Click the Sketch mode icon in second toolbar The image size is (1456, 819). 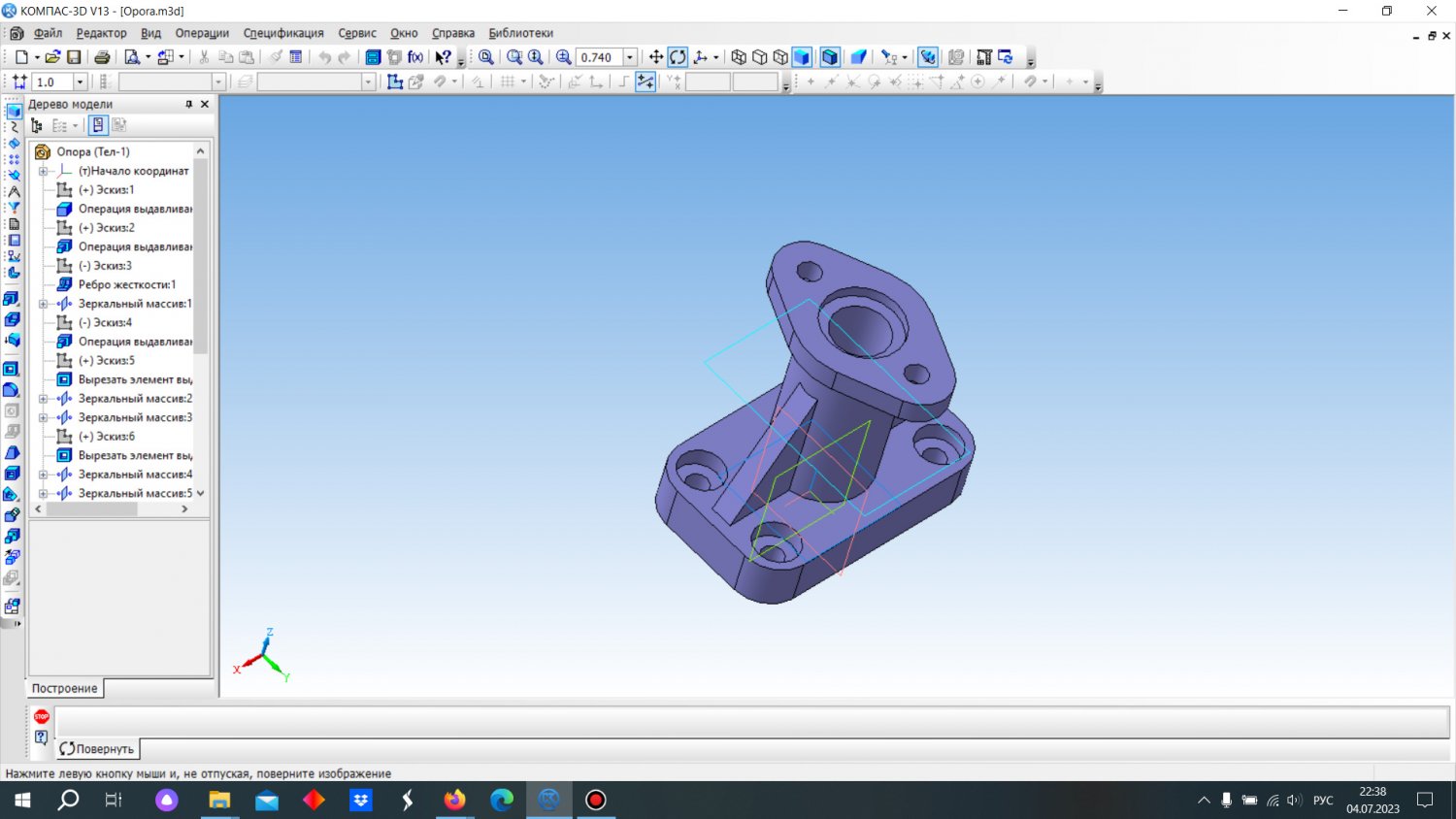[395, 82]
